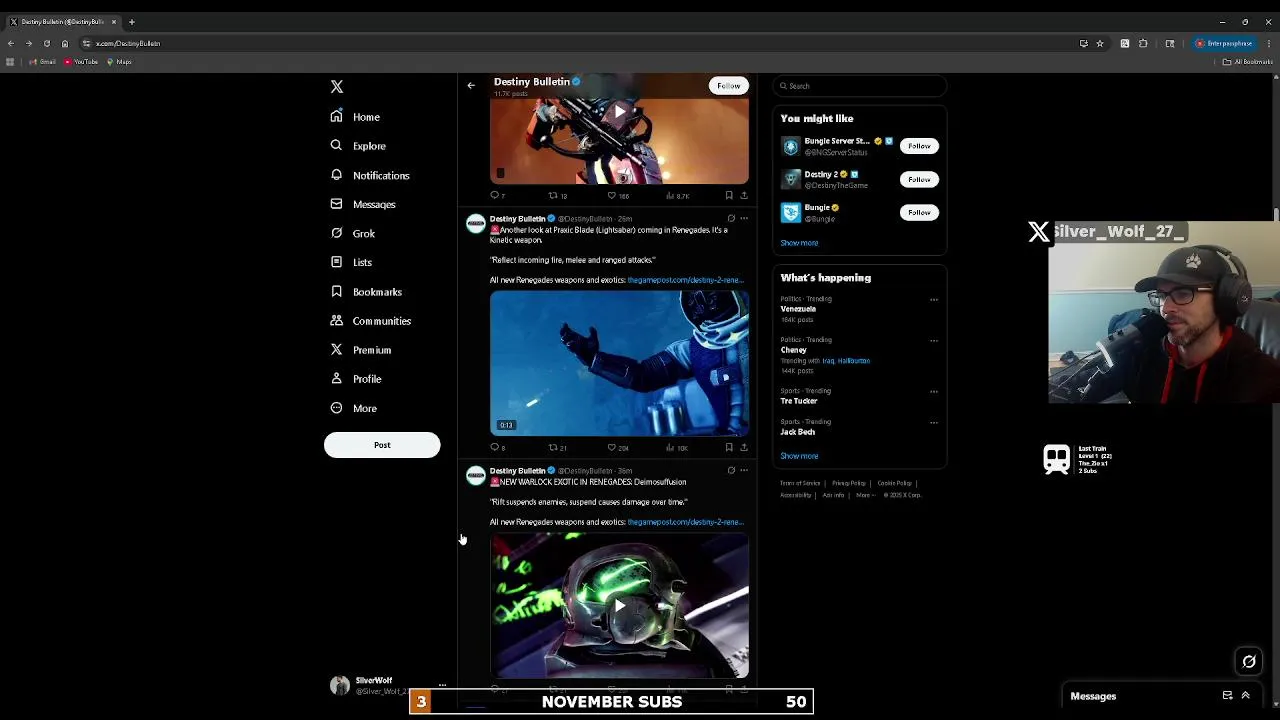
Task: View analytics of Praxic Blade post
Action: tap(677, 448)
